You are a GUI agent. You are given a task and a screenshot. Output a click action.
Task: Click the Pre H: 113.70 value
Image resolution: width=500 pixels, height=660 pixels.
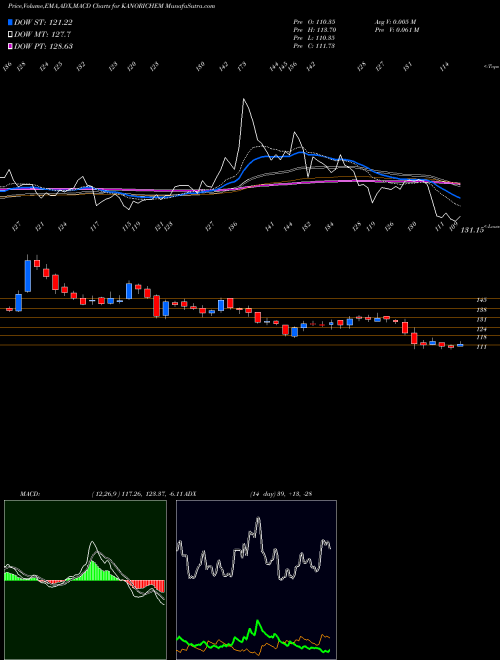coord(314,30)
